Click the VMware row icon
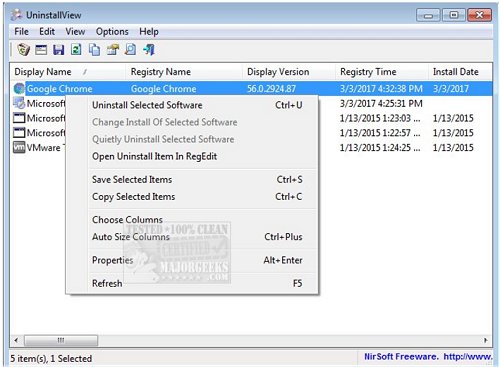The image size is (500, 367). (x=19, y=147)
